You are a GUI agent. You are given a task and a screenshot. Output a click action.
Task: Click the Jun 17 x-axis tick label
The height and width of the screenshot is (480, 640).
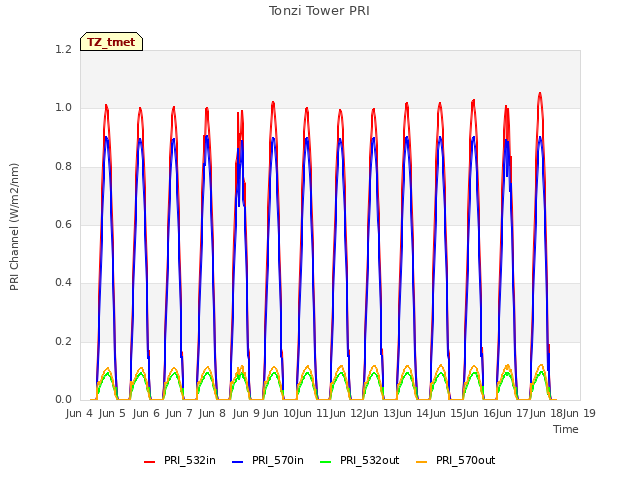click(512, 413)
